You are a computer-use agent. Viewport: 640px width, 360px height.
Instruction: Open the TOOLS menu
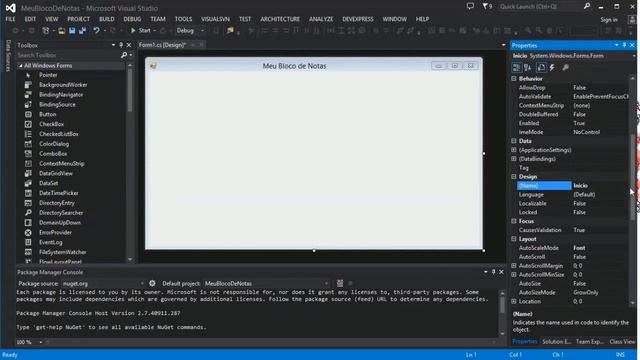click(183, 19)
